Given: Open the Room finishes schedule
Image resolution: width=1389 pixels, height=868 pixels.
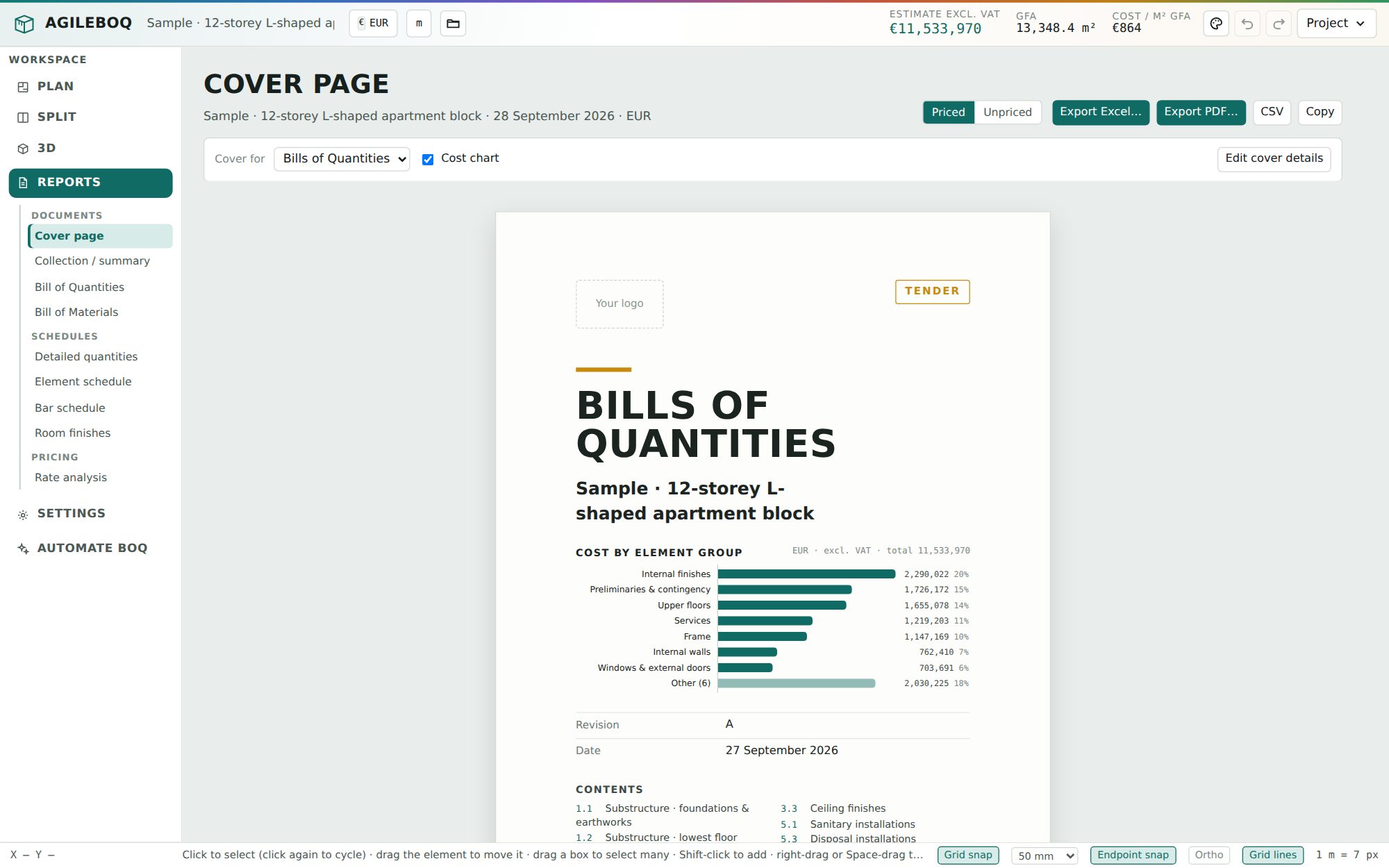Looking at the screenshot, I should click(100, 433).
